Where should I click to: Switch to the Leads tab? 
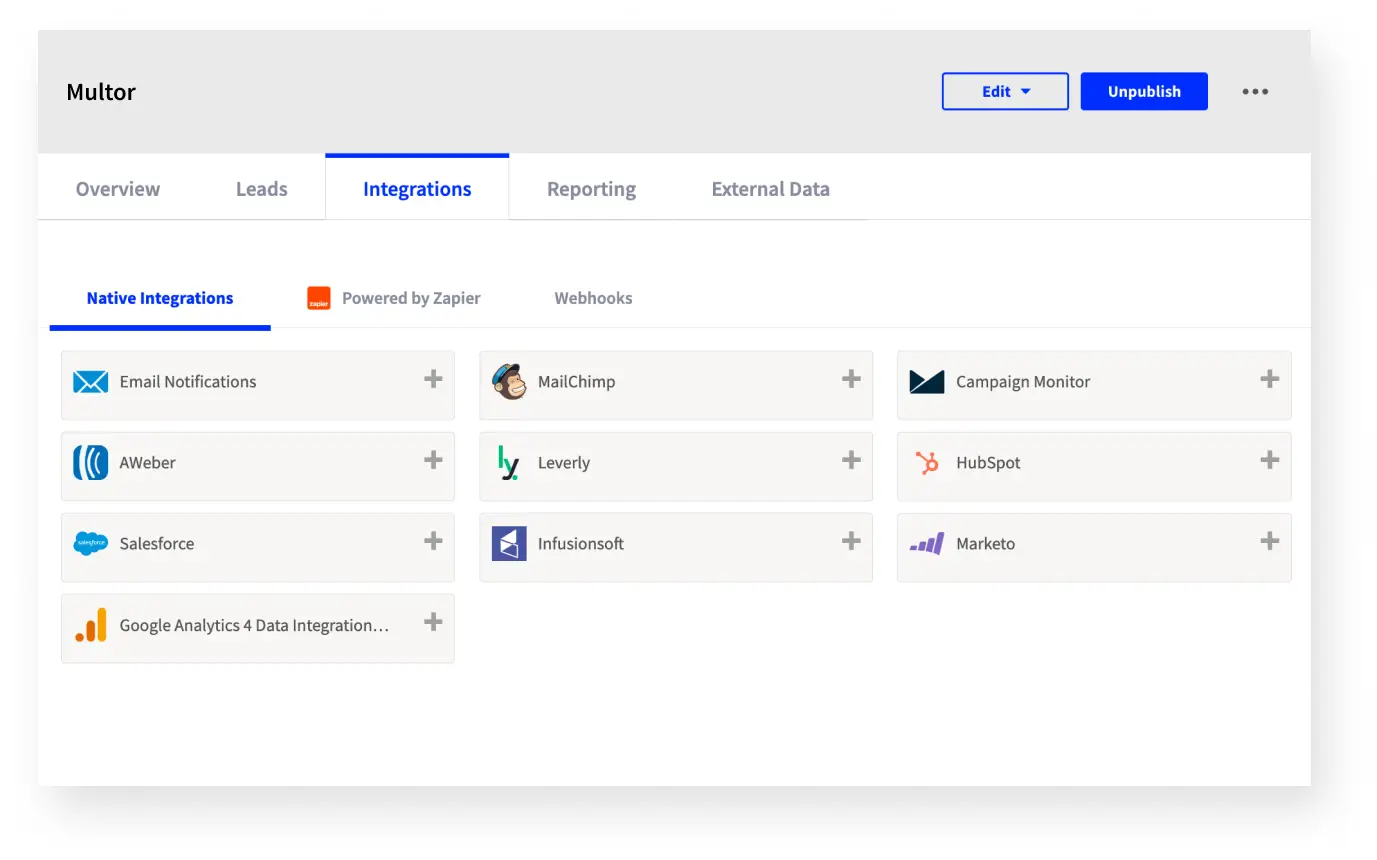coord(262,189)
